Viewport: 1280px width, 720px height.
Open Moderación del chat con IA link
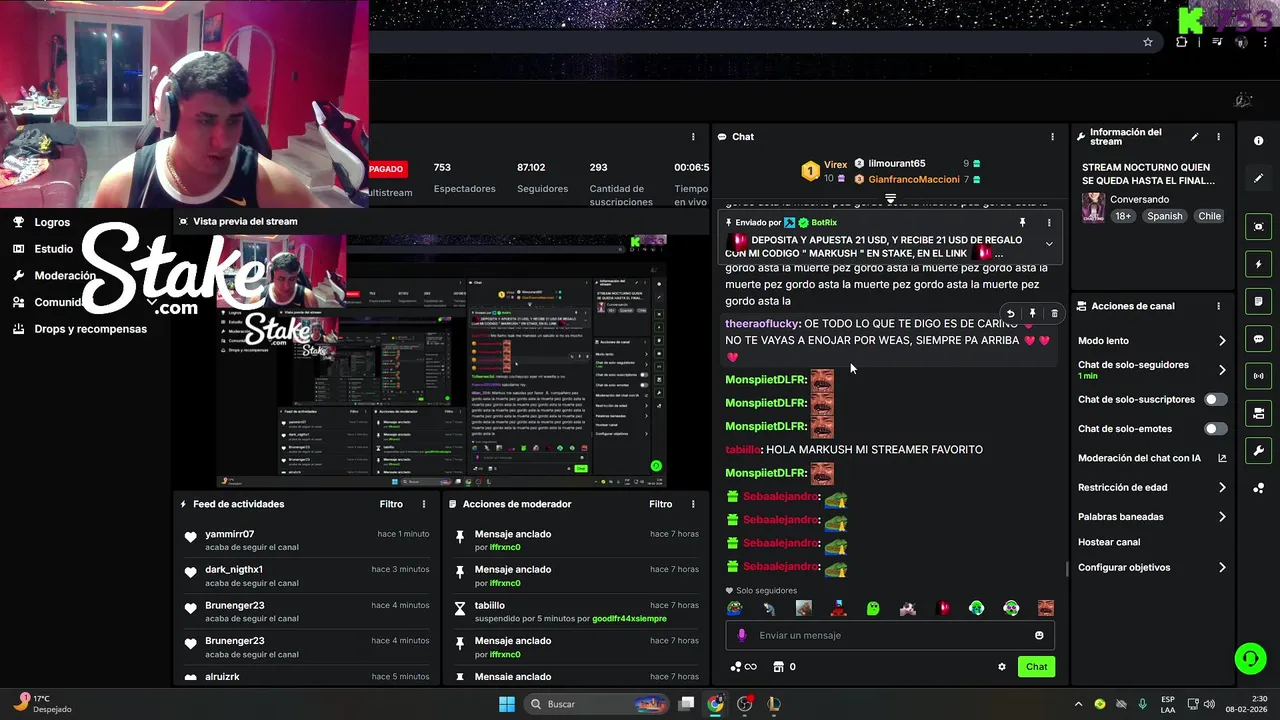[1152, 458]
